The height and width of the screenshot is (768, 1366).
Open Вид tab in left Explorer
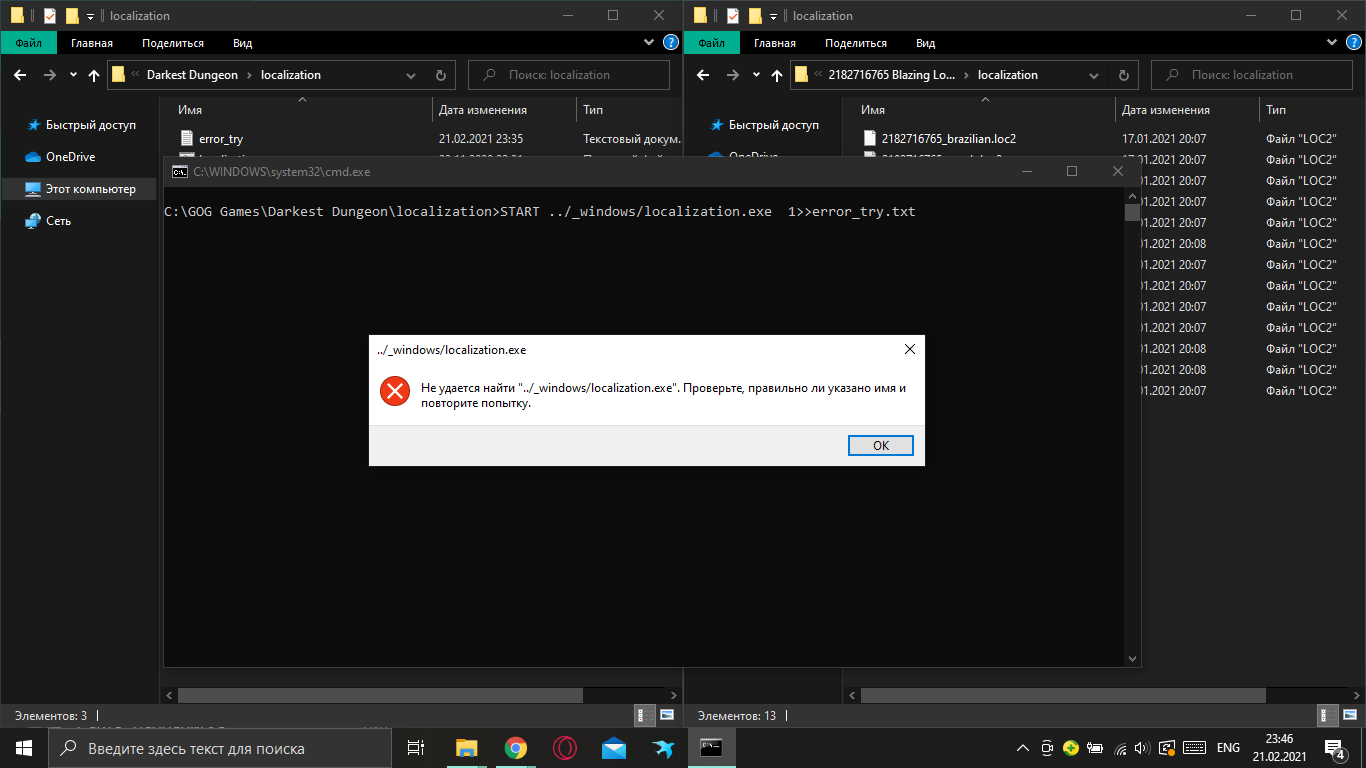pyautogui.click(x=243, y=43)
